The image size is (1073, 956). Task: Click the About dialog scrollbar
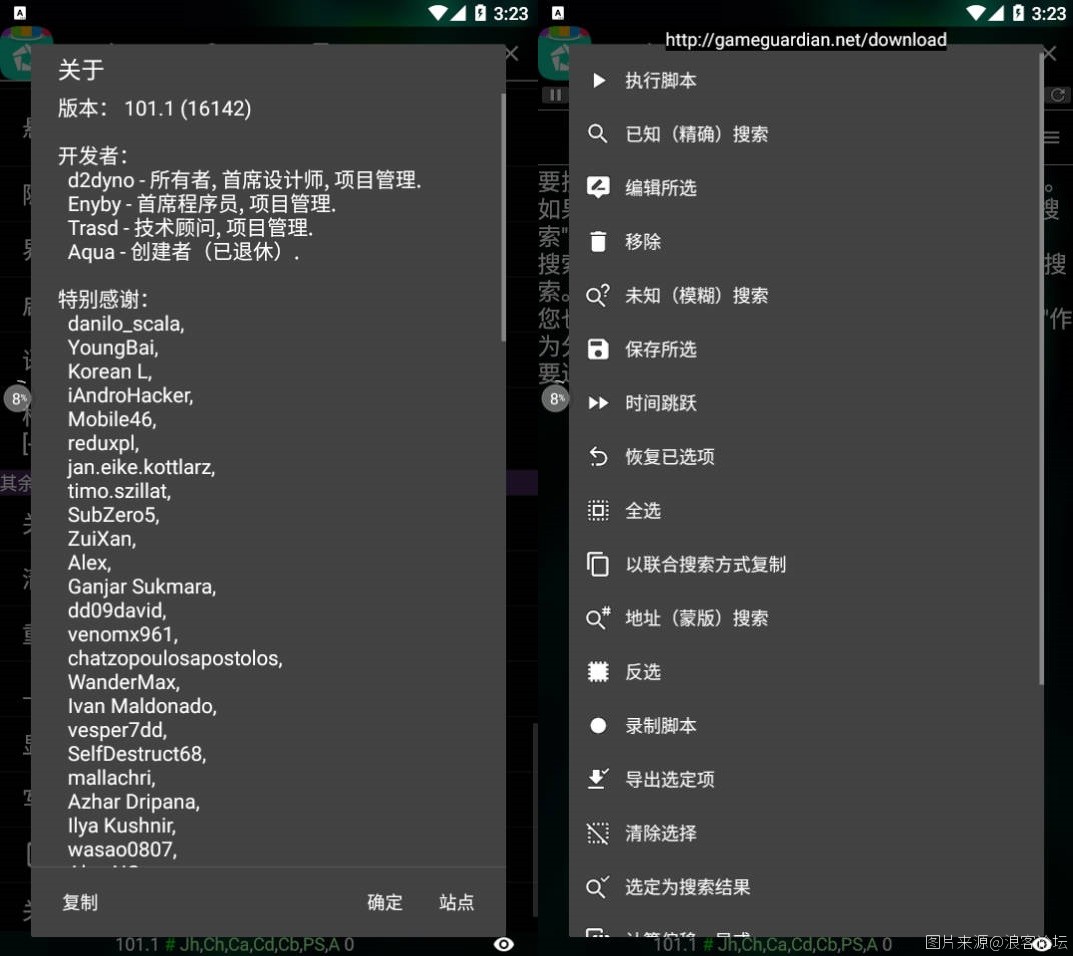click(503, 218)
